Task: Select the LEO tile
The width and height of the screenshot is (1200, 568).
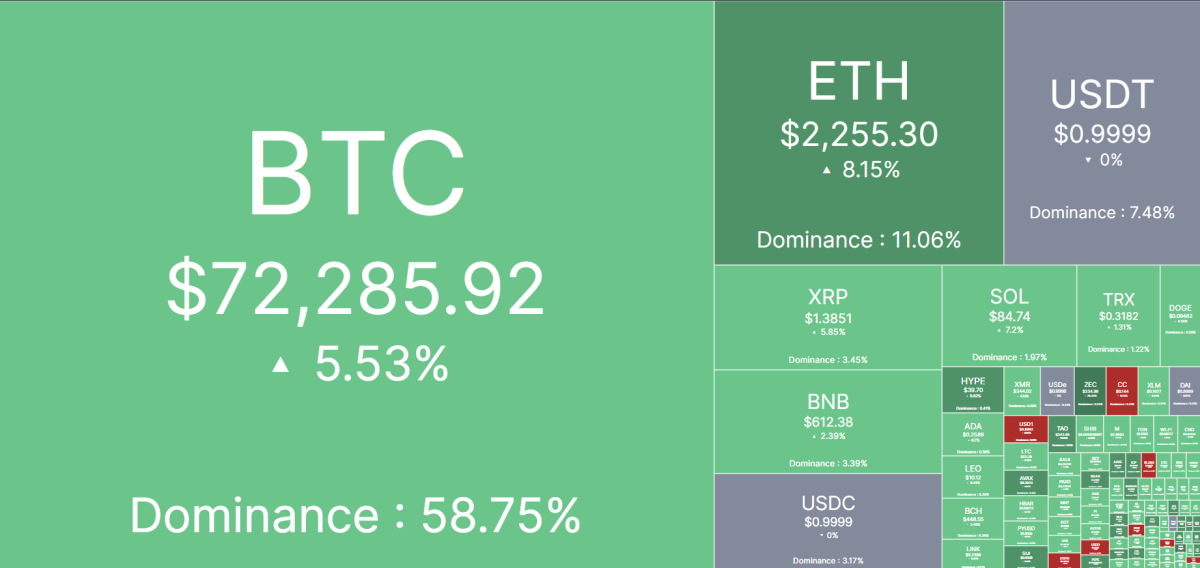Action: click(x=972, y=477)
